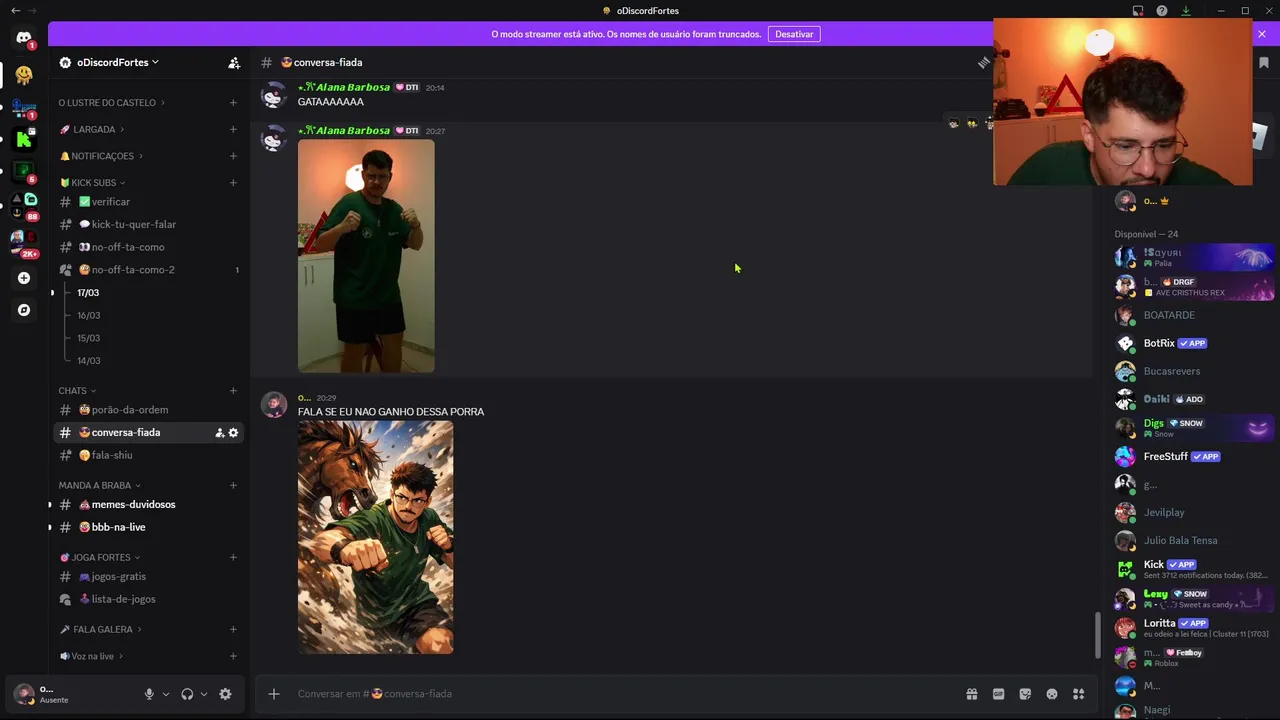Click the bookmark icon in channel header
This screenshot has height=720, width=1280.
pyautogui.click(x=1263, y=62)
